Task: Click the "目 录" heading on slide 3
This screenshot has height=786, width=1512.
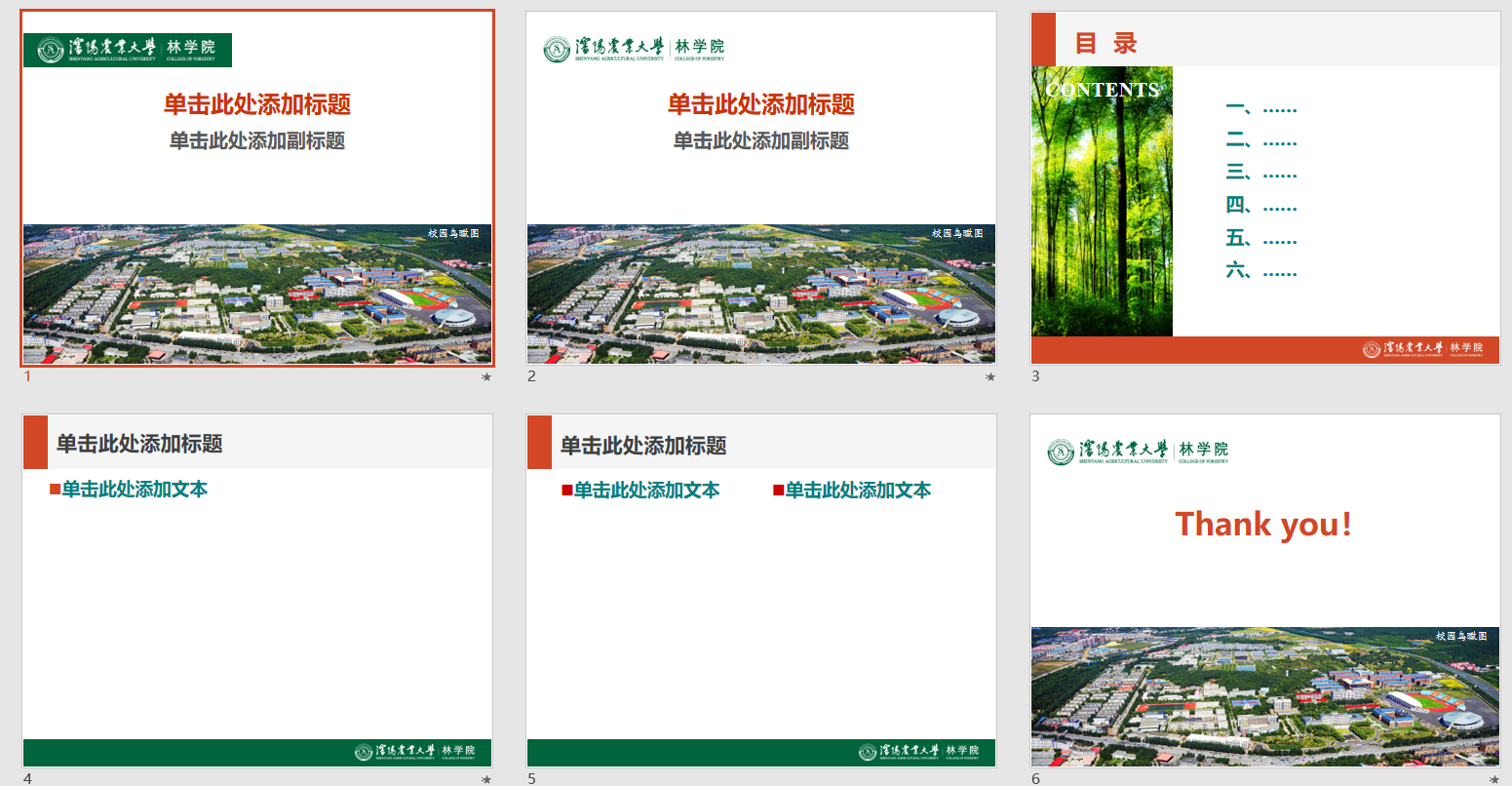Action: tap(1105, 43)
